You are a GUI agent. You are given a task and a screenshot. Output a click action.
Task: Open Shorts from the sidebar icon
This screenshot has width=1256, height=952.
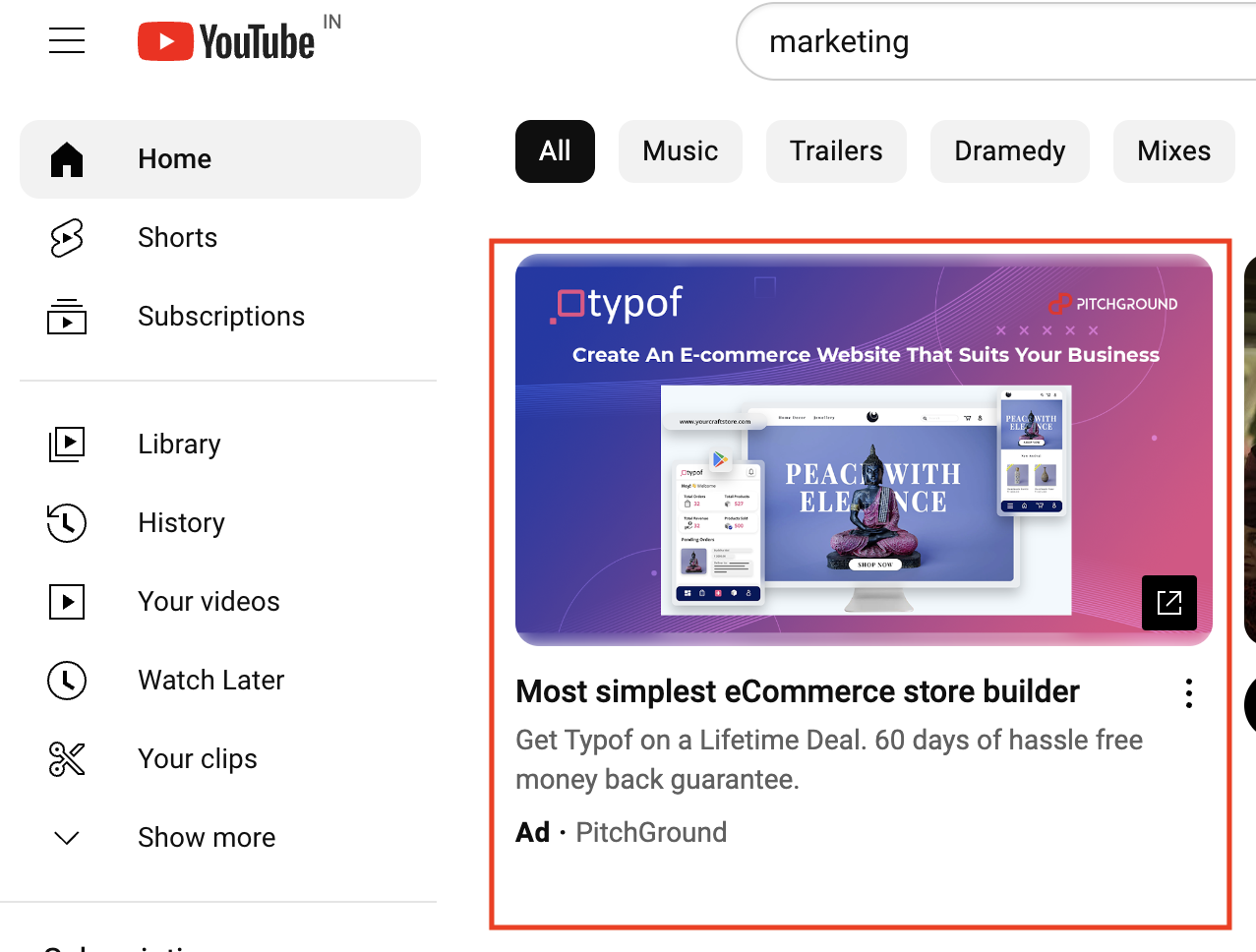pyautogui.click(x=66, y=237)
